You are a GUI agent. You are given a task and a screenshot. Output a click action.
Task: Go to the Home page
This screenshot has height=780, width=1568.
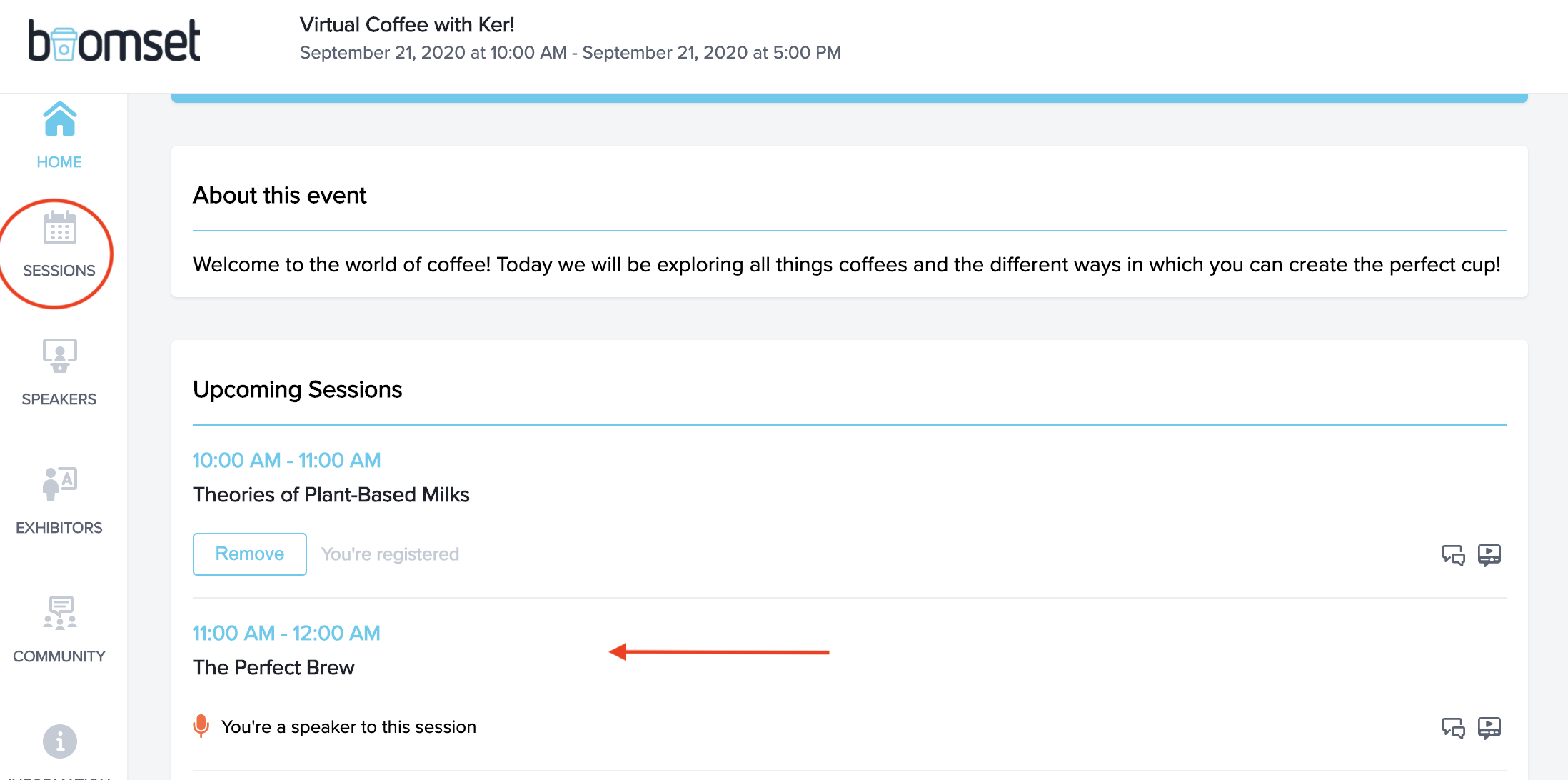[59, 136]
